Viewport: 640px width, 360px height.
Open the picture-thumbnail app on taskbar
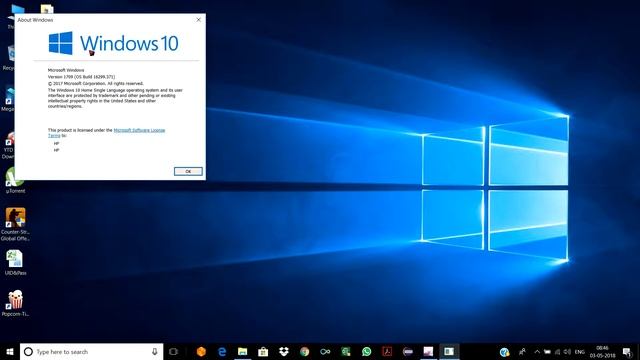coord(428,351)
